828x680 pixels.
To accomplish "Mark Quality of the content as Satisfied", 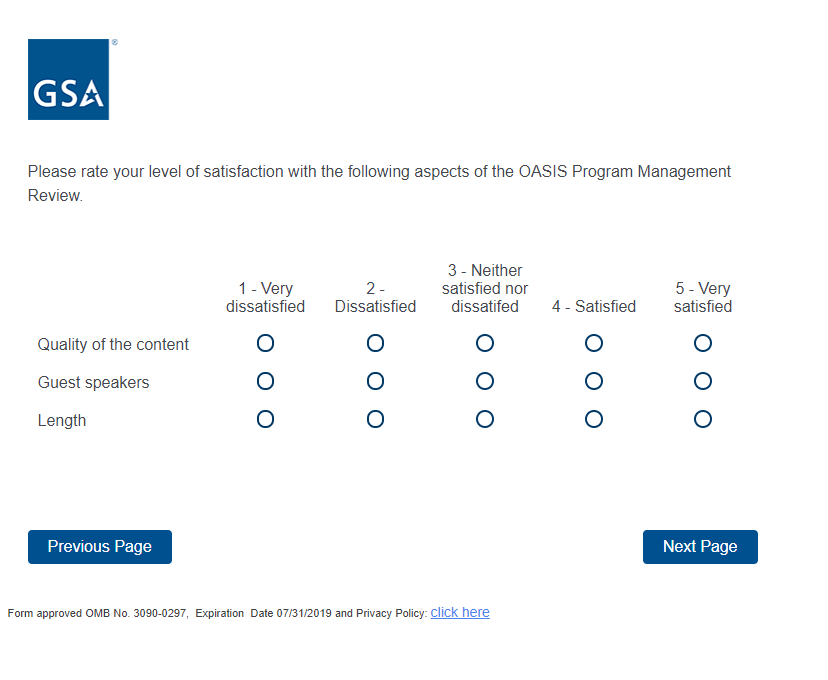I will point(594,343).
